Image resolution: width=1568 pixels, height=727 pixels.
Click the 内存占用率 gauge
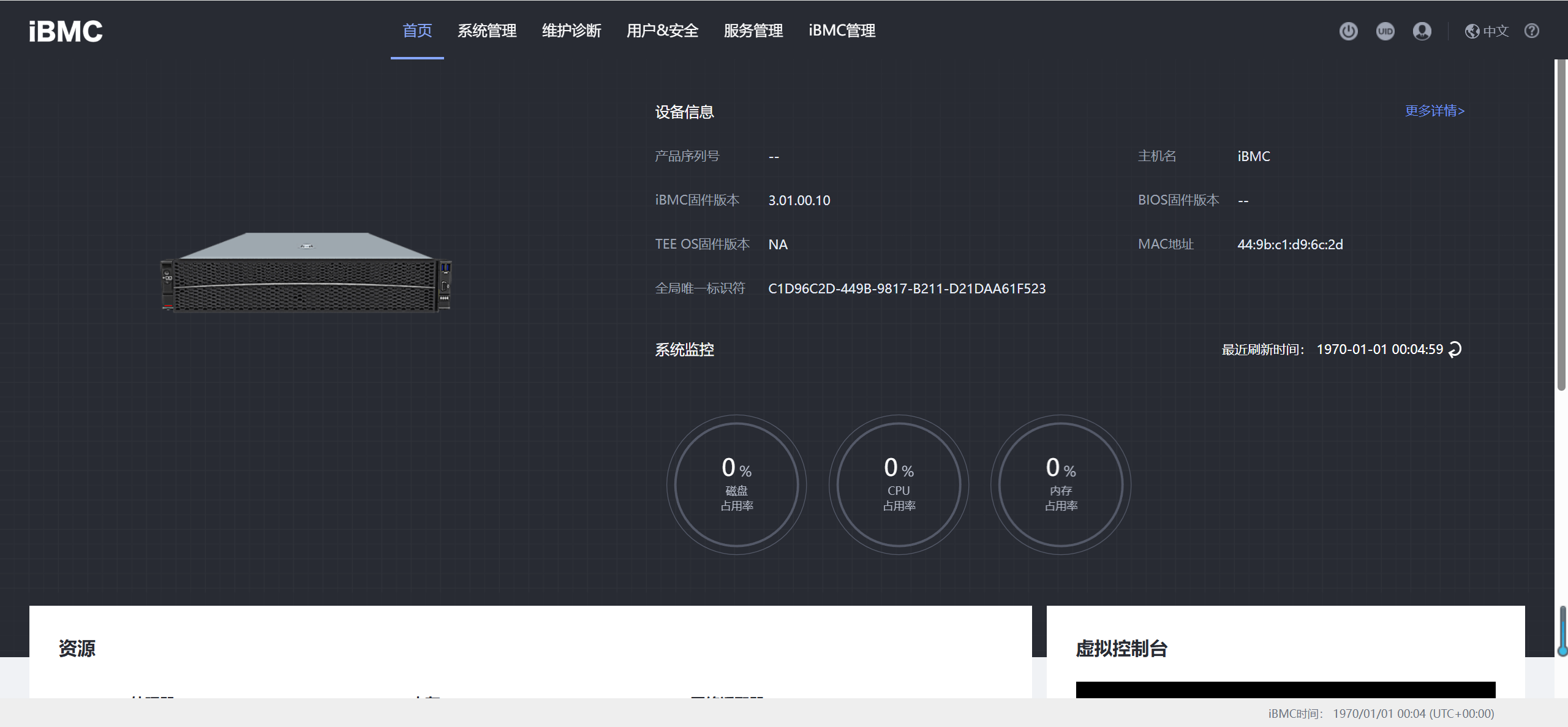(x=1061, y=484)
